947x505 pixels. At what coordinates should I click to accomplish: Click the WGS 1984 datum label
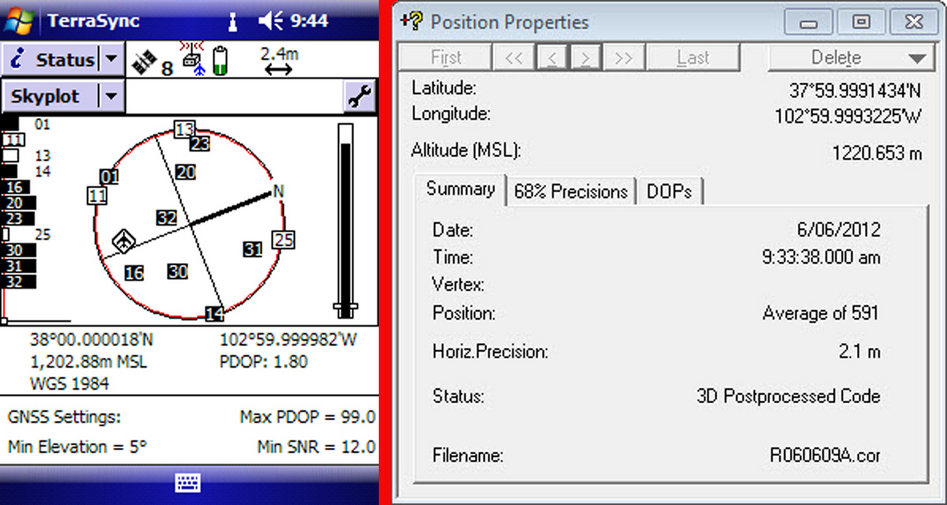(69, 384)
